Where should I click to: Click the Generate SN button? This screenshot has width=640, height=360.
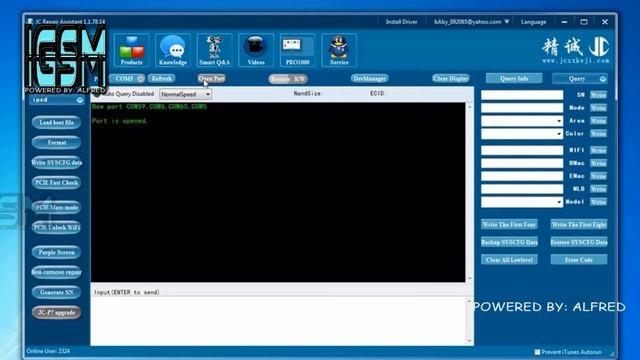click(56, 292)
